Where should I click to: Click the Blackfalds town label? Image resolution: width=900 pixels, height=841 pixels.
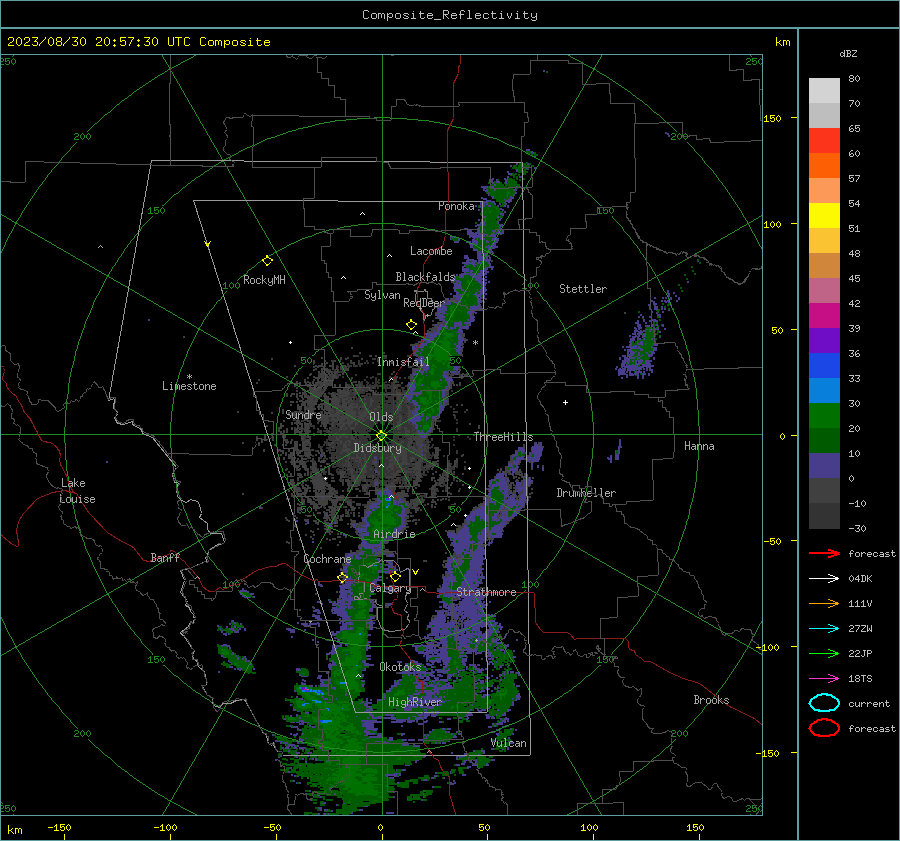pyautogui.click(x=425, y=277)
